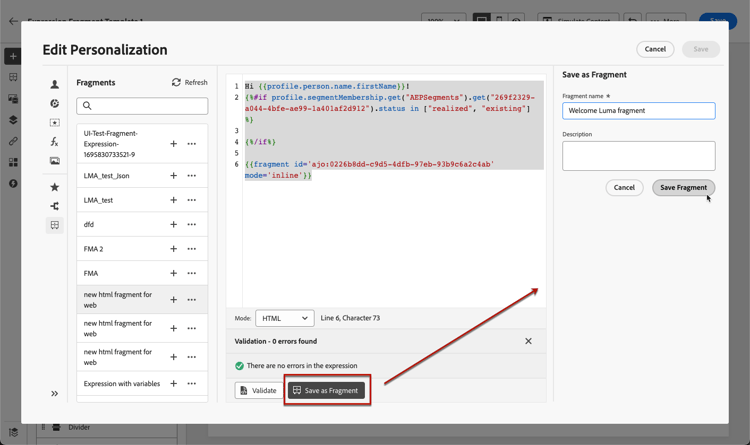The image size is (750, 445).
Task: Click the Fragment name input field
Action: coord(639,111)
